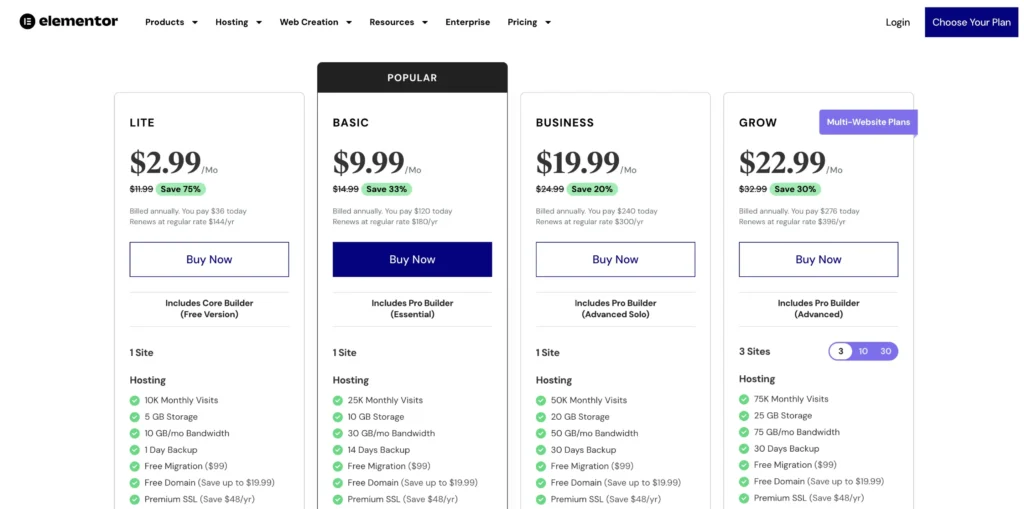Viewport: 1024px width, 509px height.
Task: Click Buy Now for the Basic plan
Action: tap(412, 259)
